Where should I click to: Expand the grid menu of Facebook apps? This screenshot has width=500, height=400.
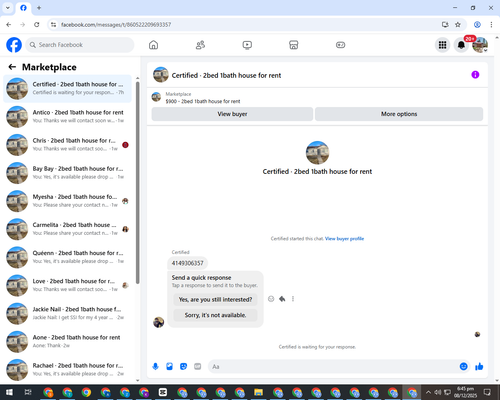coord(442,45)
